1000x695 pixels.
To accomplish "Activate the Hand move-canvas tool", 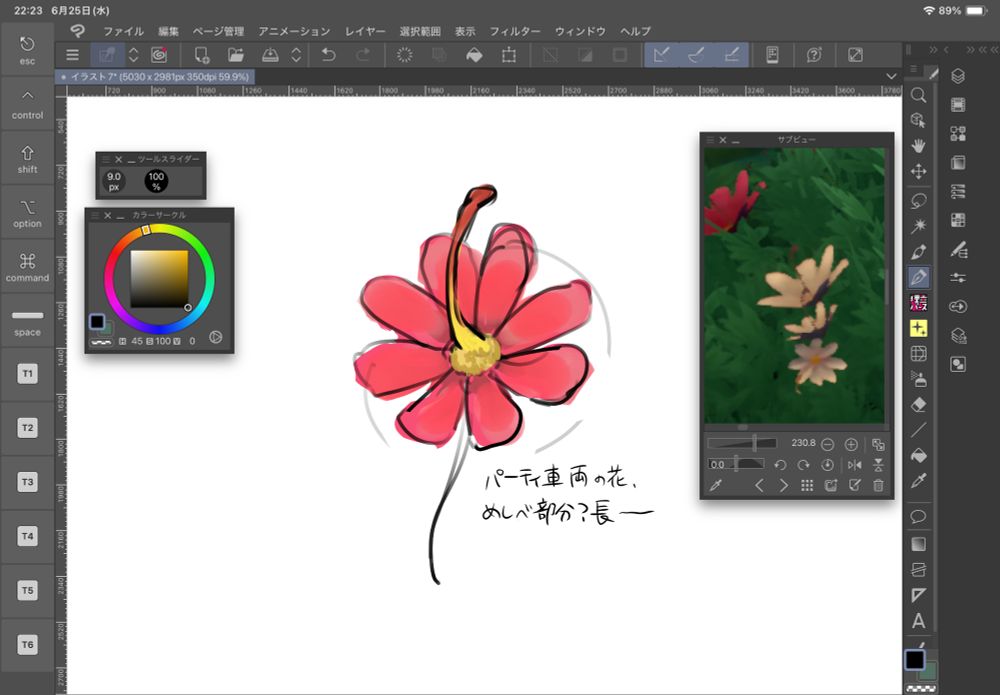I will [x=918, y=146].
